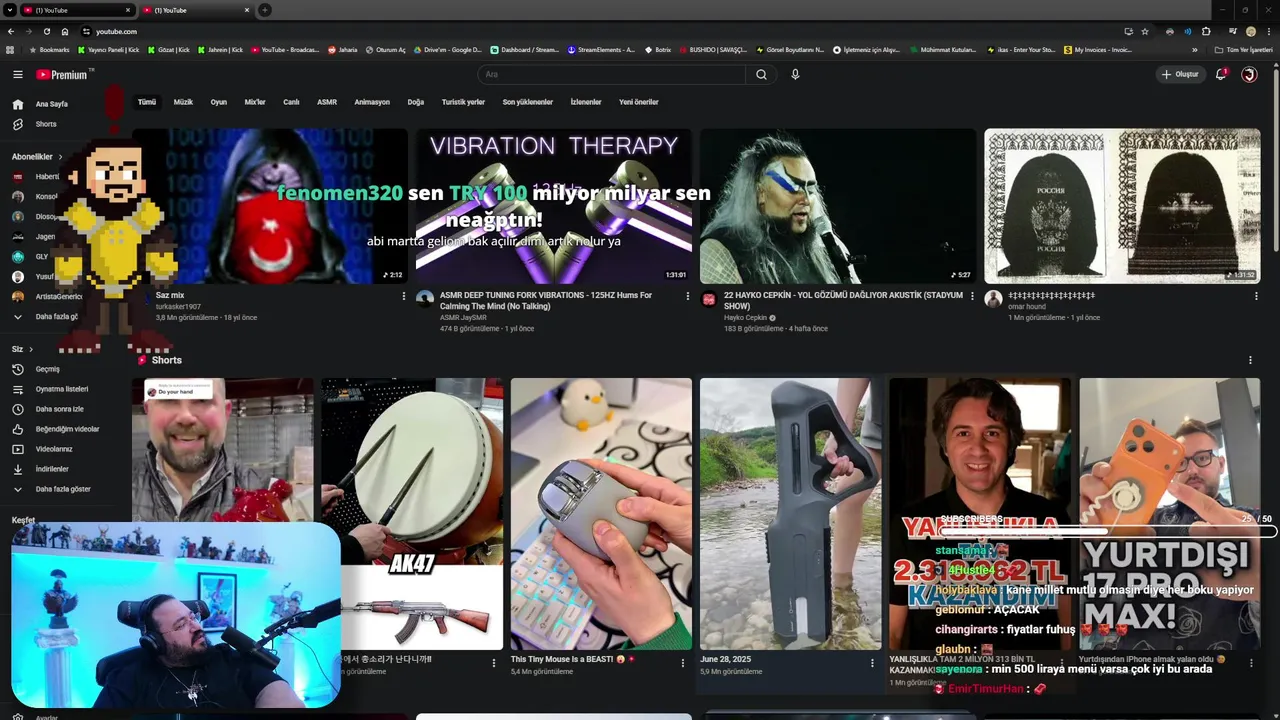This screenshot has height=720, width=1280.
Task: Switch to the second YouTube browser tab
Action: click(196, 10)
